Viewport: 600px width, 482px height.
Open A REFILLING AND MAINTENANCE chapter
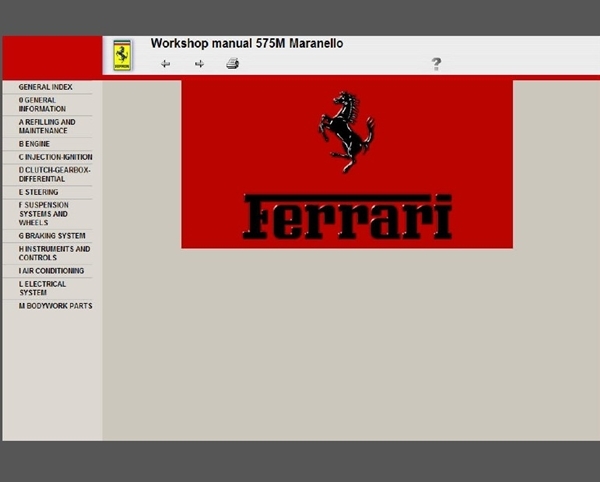pos(47,126)
